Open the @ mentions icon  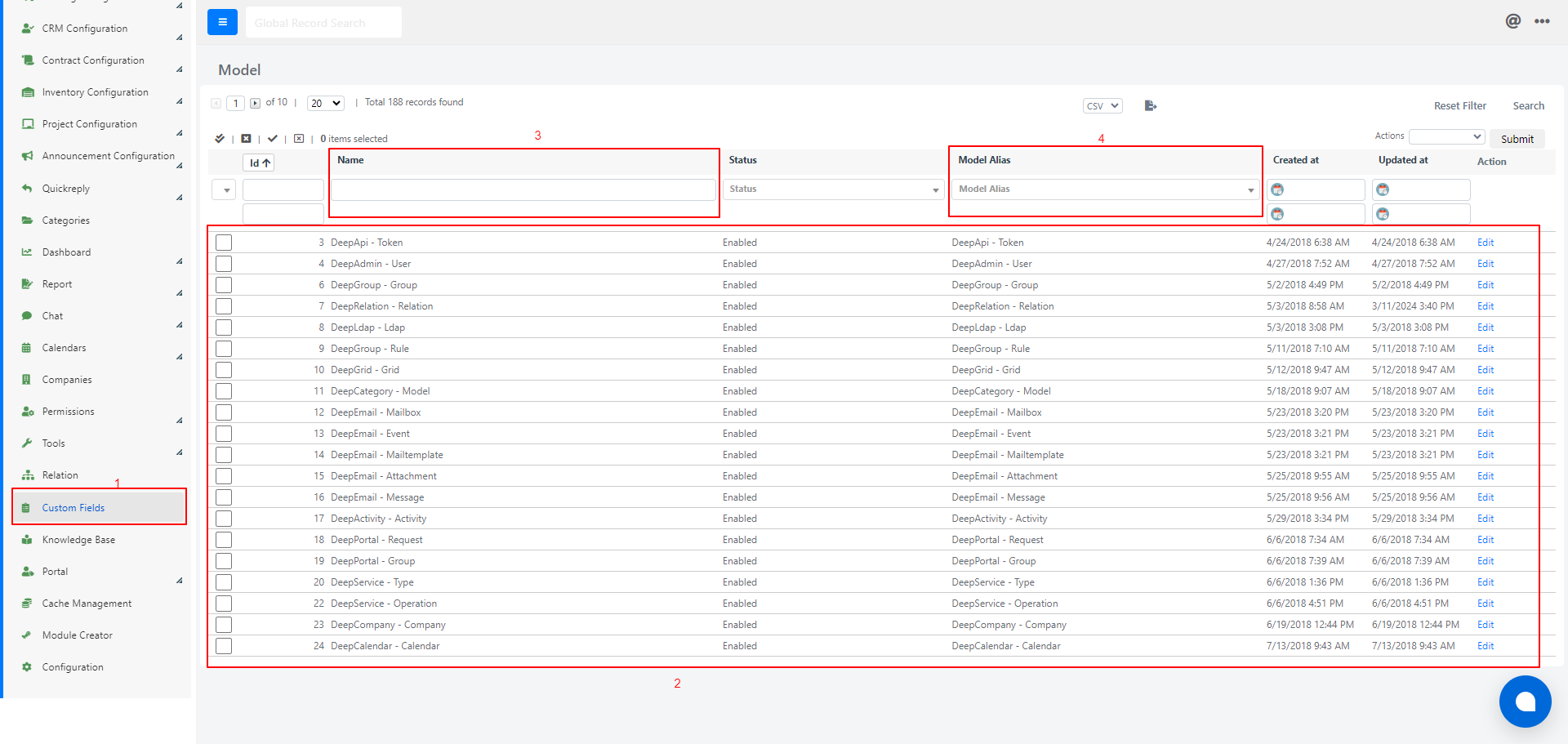[x=1513, y=21]
